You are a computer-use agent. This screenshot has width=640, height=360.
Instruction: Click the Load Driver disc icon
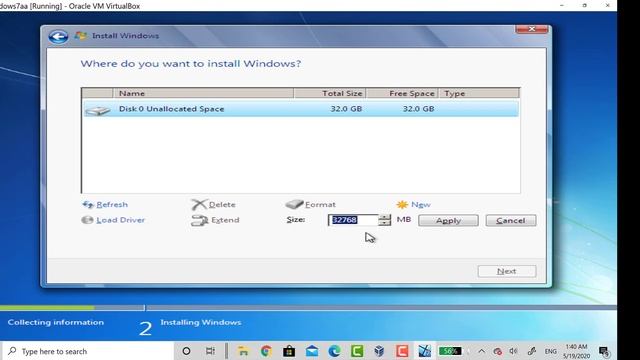pos(87,220)
